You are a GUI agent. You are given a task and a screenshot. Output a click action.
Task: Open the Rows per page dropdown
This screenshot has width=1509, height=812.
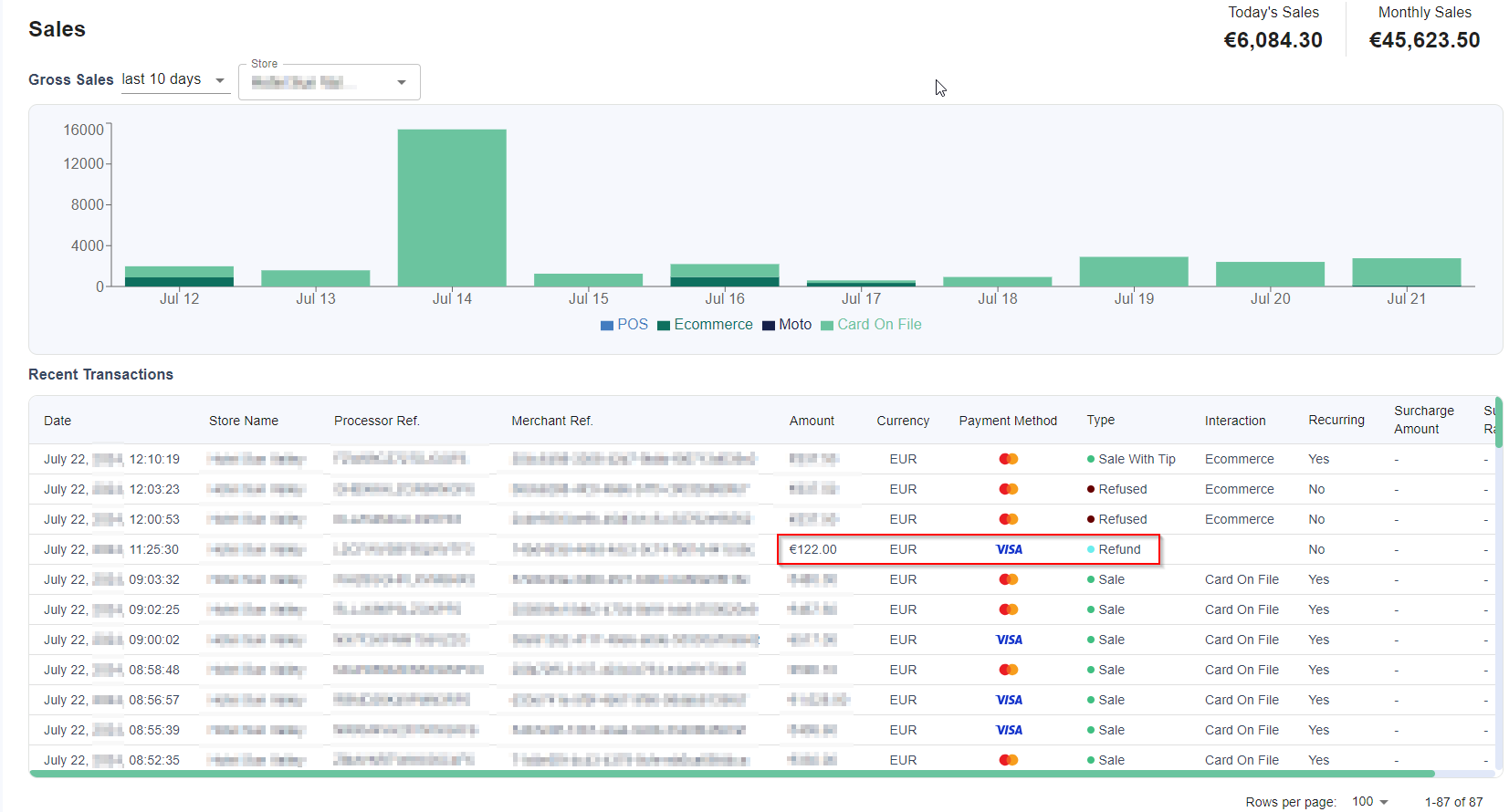pos(1369,801)
